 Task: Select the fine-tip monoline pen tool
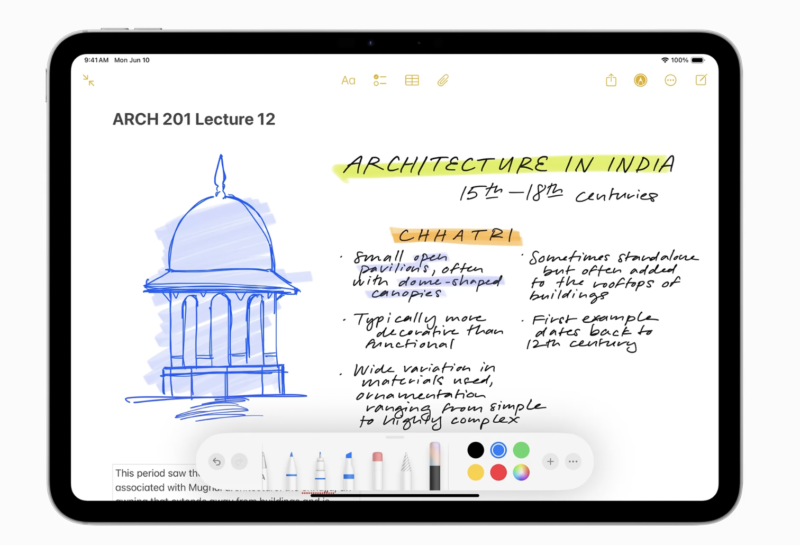(320, 468)
